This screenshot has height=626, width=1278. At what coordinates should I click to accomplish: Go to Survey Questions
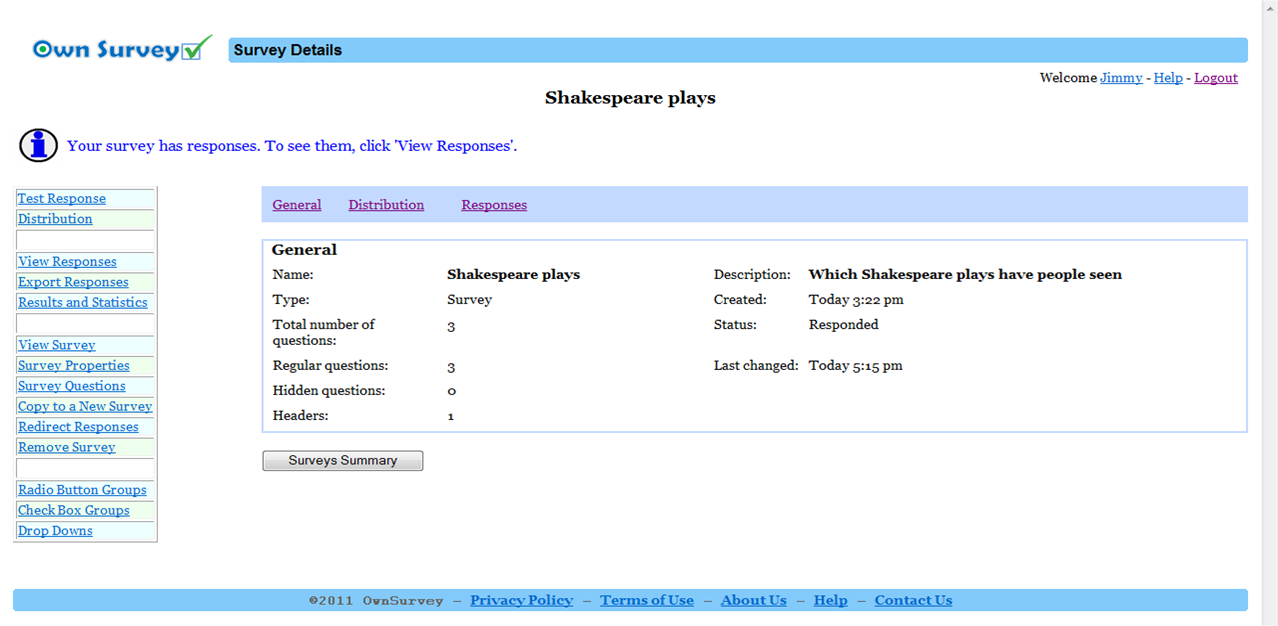[x=72, y=386]
